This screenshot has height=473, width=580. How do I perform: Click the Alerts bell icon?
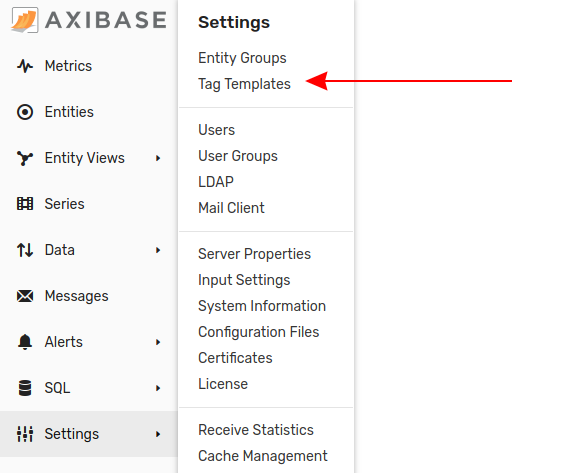click(25, 342)
